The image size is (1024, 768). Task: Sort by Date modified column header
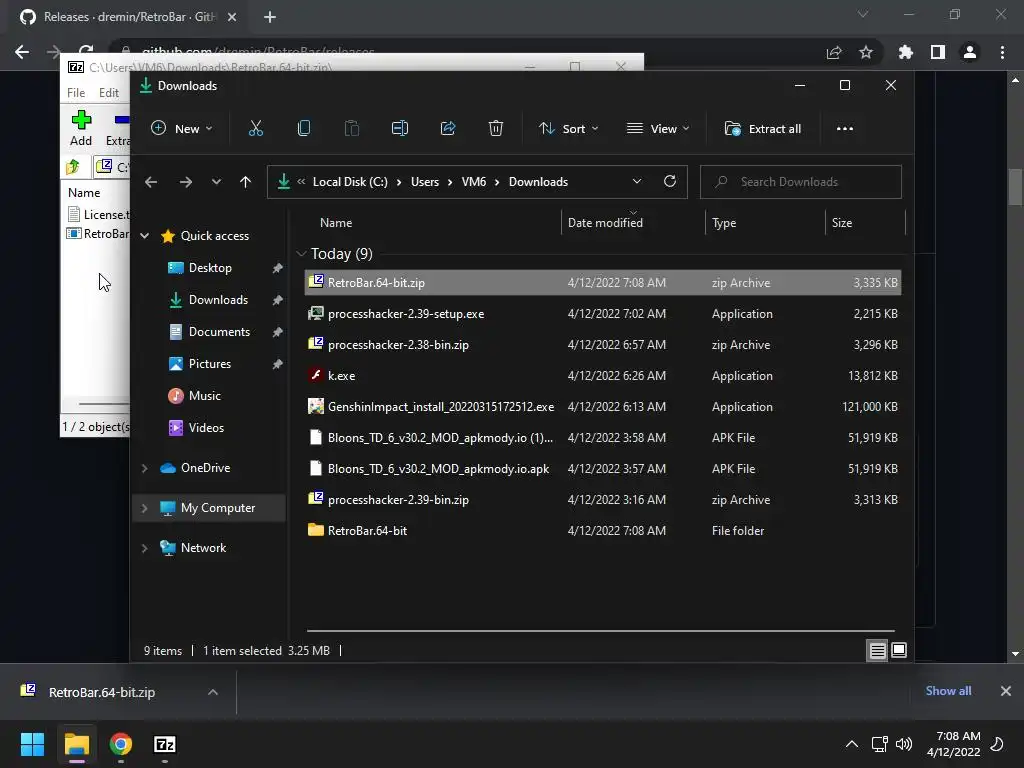click(x=605, y=223)
